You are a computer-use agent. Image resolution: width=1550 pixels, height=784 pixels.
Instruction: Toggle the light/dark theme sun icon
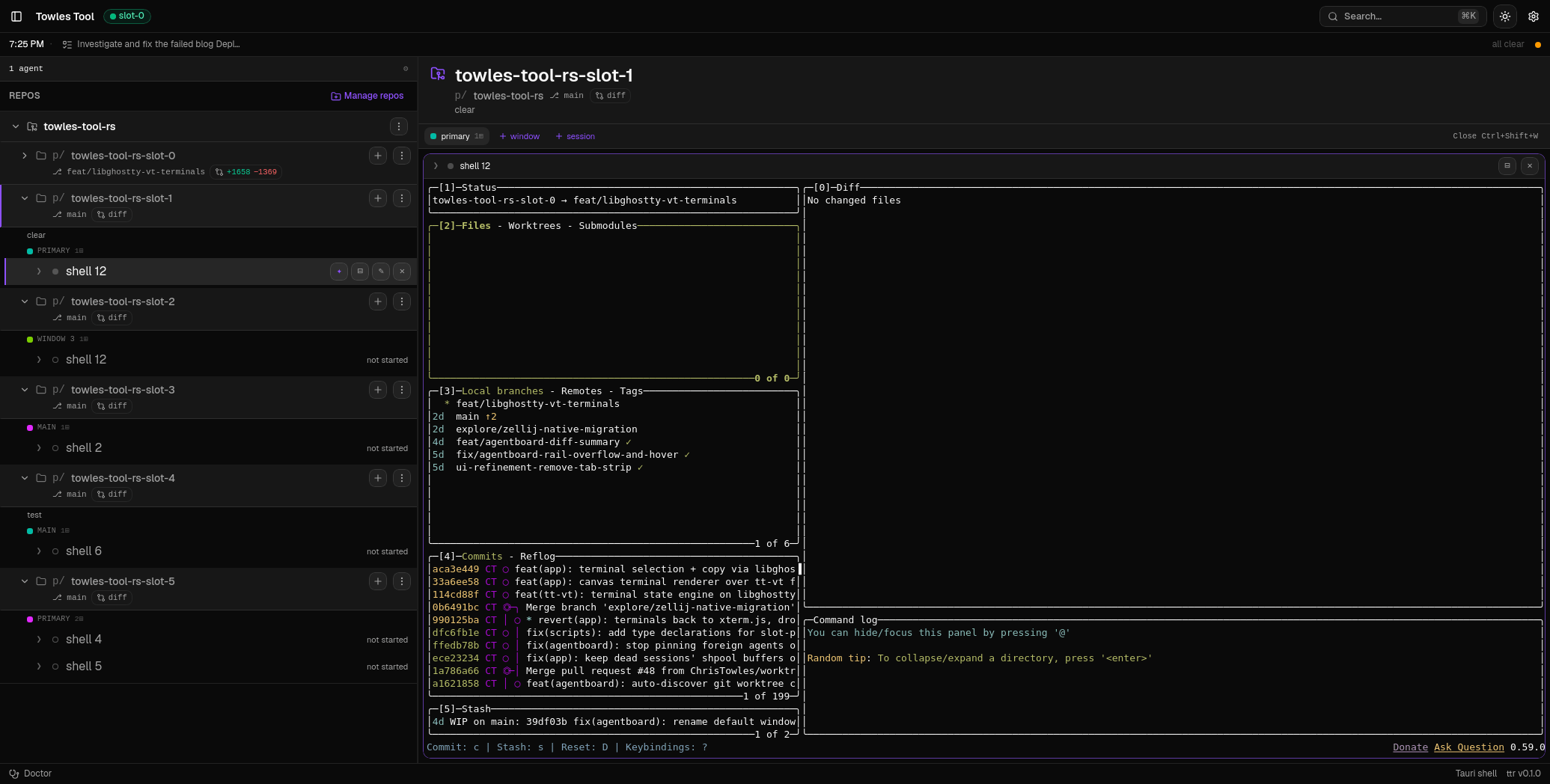[1505, 16]
